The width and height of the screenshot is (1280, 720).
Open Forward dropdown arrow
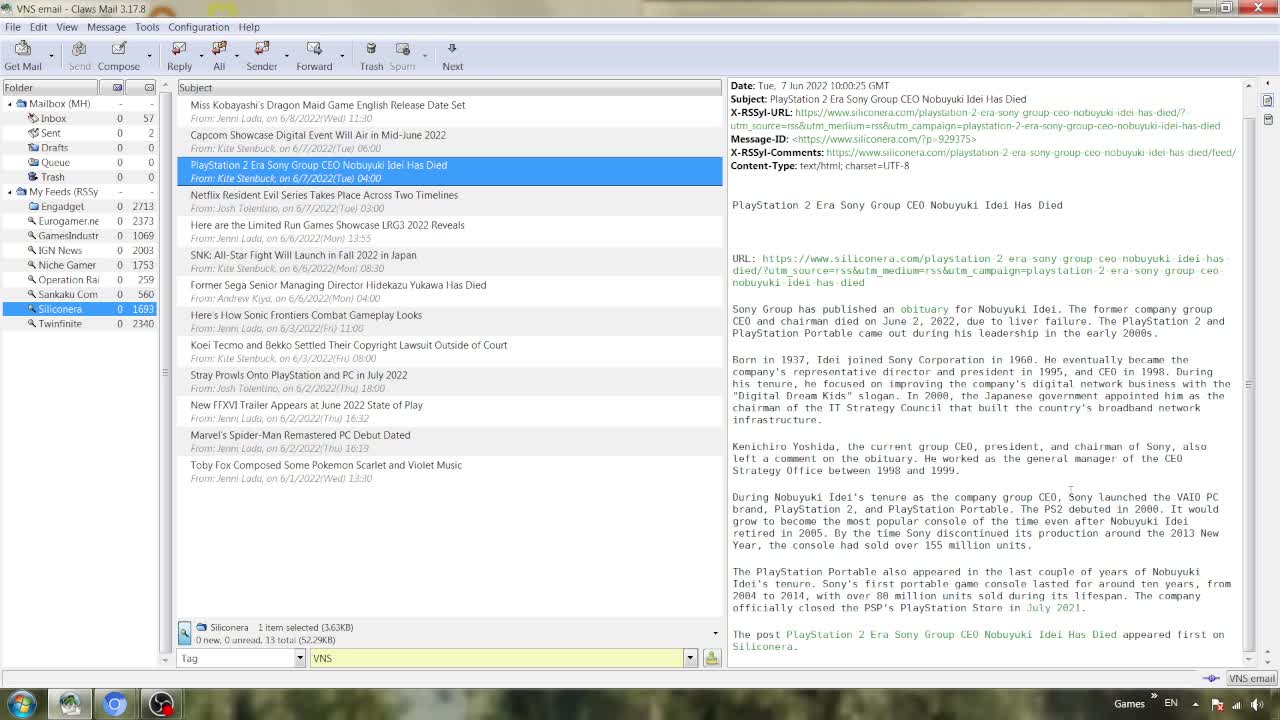click(x=341, y=55)
